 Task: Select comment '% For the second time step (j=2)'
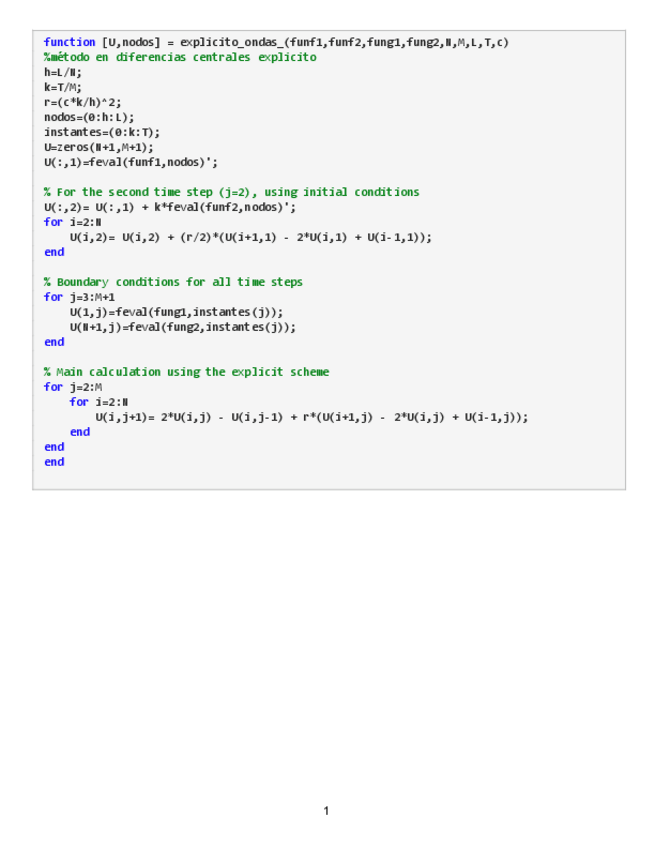tap(231, 192)
